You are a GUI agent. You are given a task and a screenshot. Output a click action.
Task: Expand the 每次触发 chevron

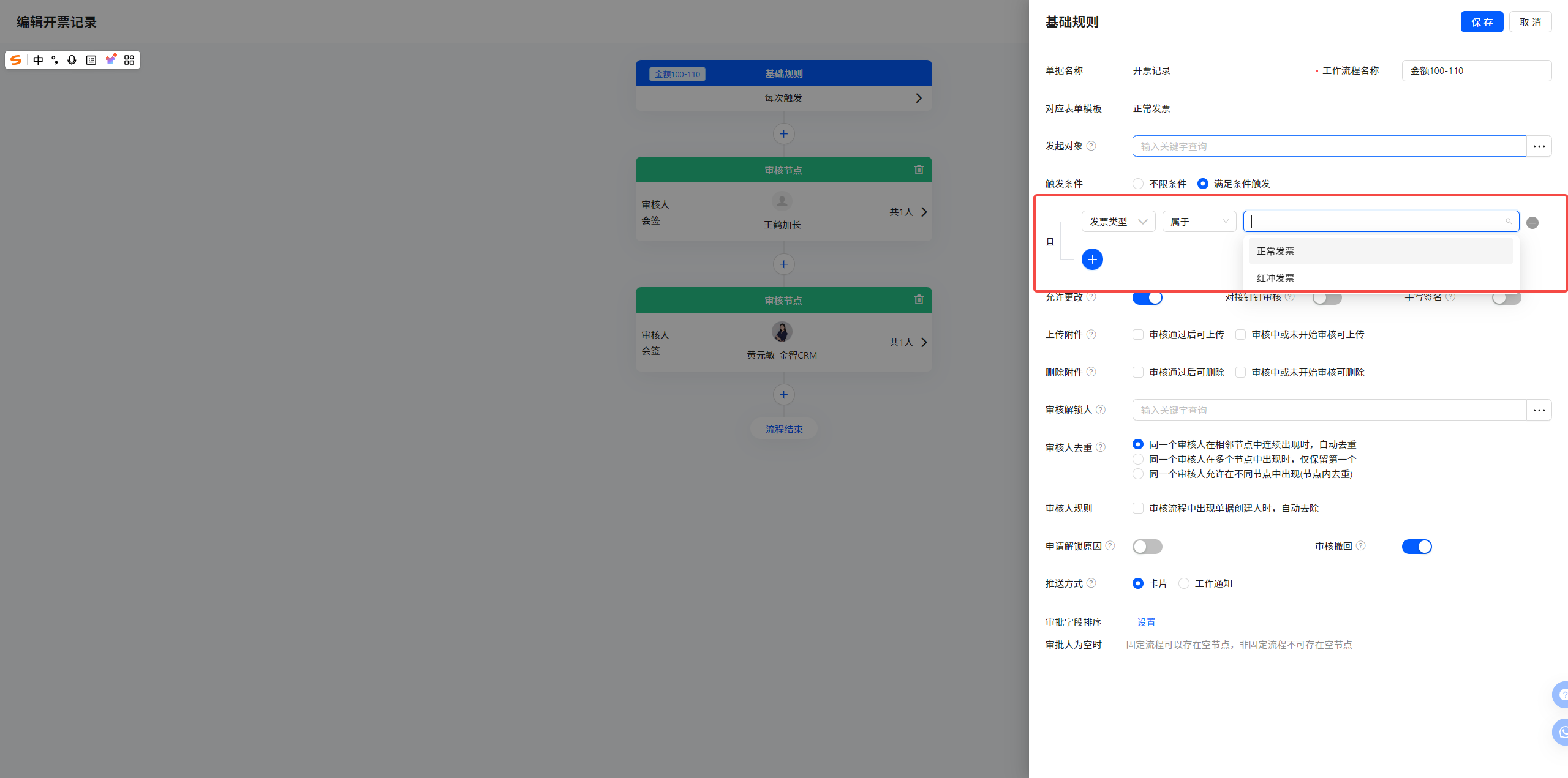[x=918, y=98]
